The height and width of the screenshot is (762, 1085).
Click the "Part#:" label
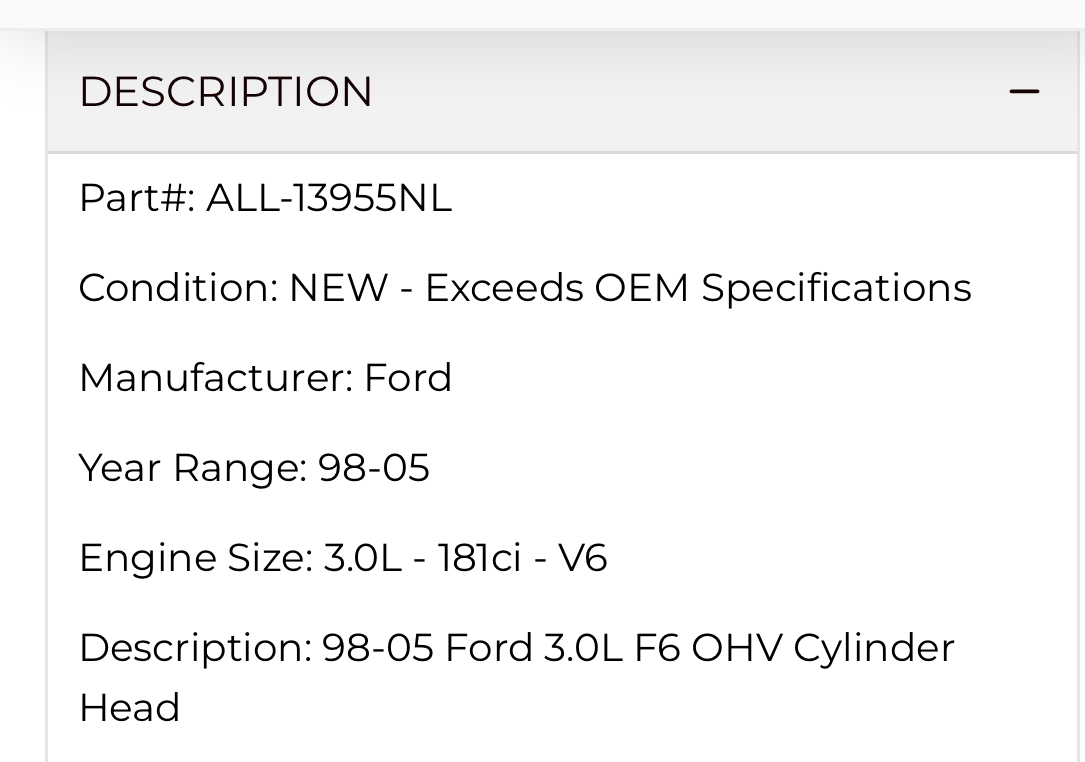coord(136,198)
